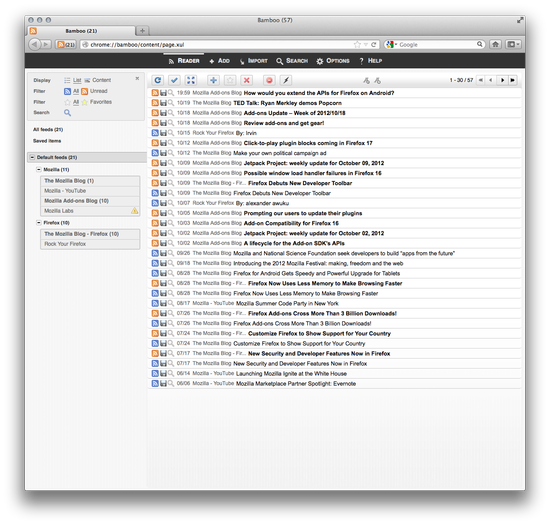Open the Add tab
Image resolution: width=550 pixels, height=525 pixels.
click(219, 61)
